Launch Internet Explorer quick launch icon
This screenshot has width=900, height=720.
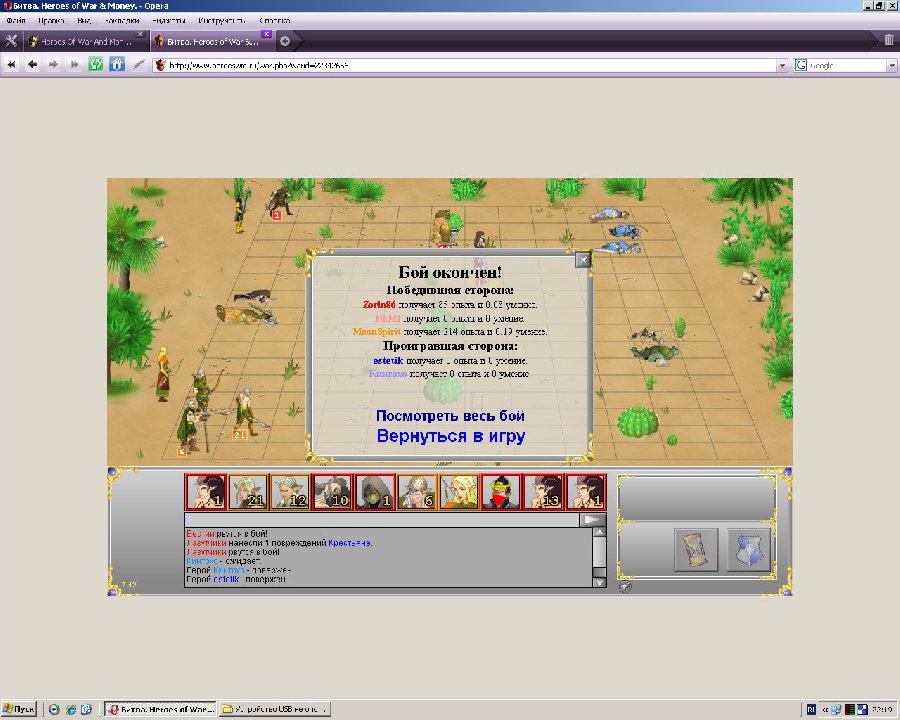coord(71,709)
